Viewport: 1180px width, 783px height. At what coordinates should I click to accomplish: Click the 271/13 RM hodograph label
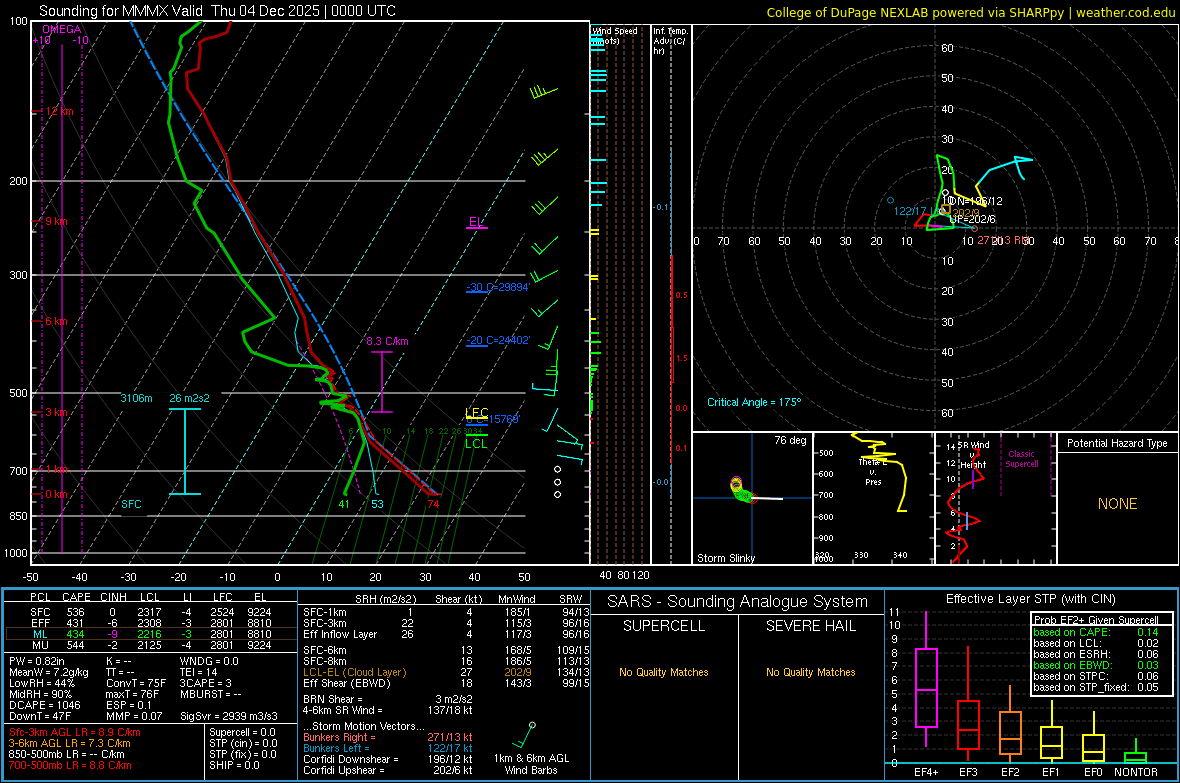point(1003,240)
